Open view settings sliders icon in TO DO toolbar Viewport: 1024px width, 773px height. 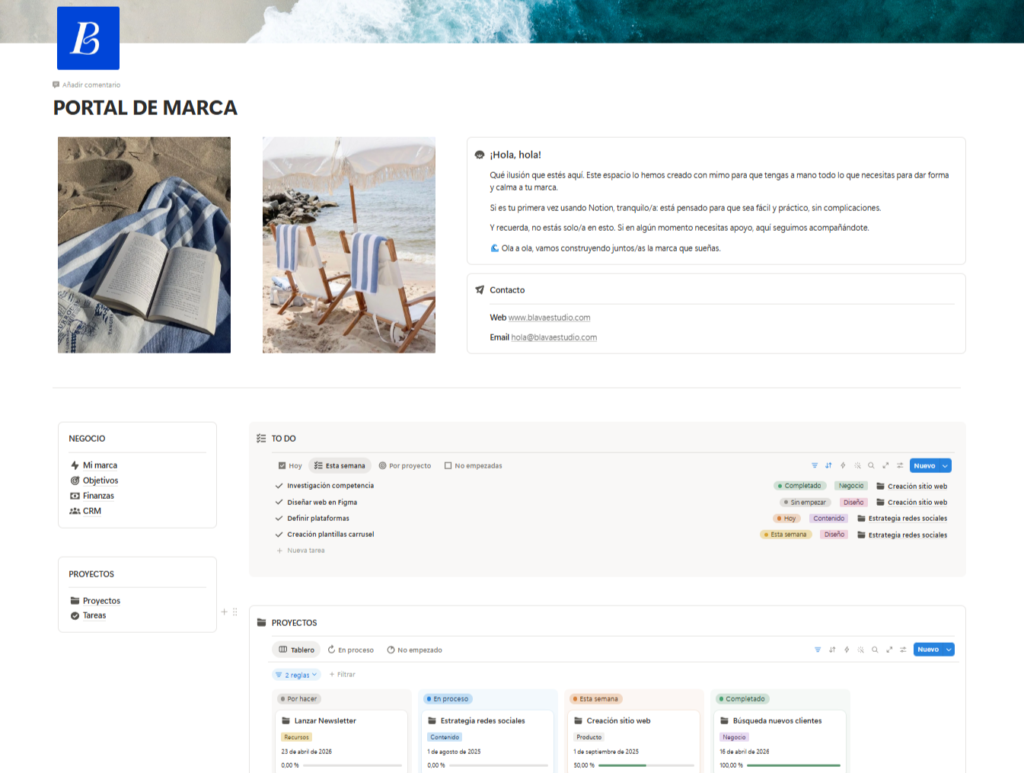tap(900, 465)
